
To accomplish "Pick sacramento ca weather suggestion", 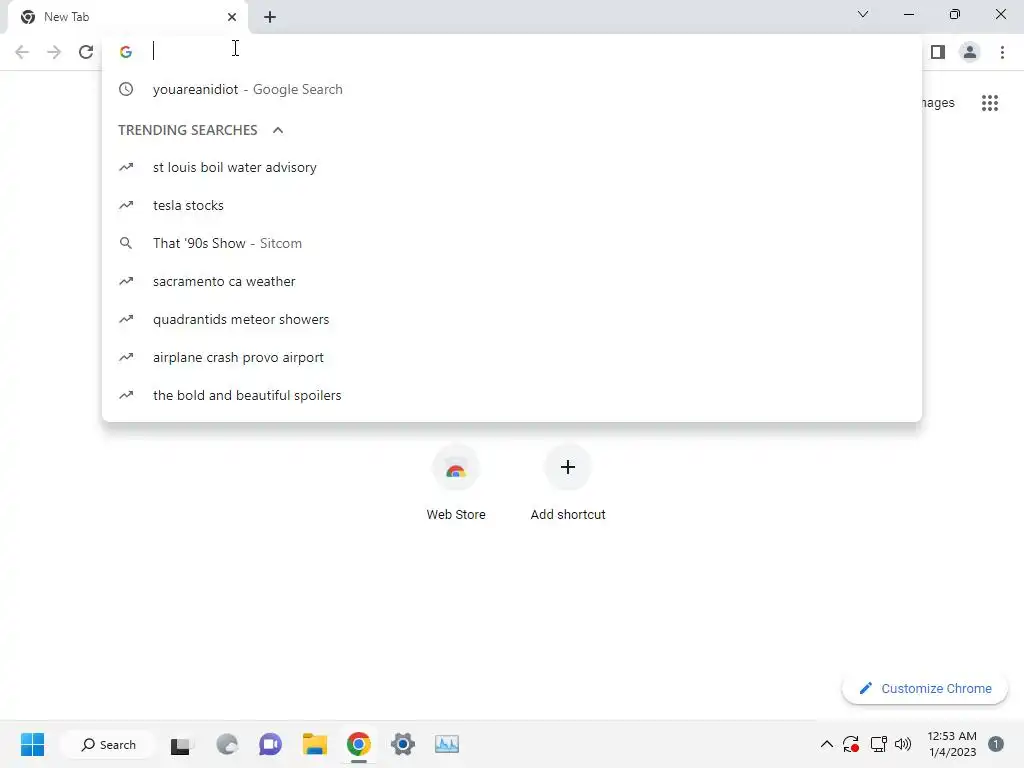I will pyautogui.click(x=512, y=281).
